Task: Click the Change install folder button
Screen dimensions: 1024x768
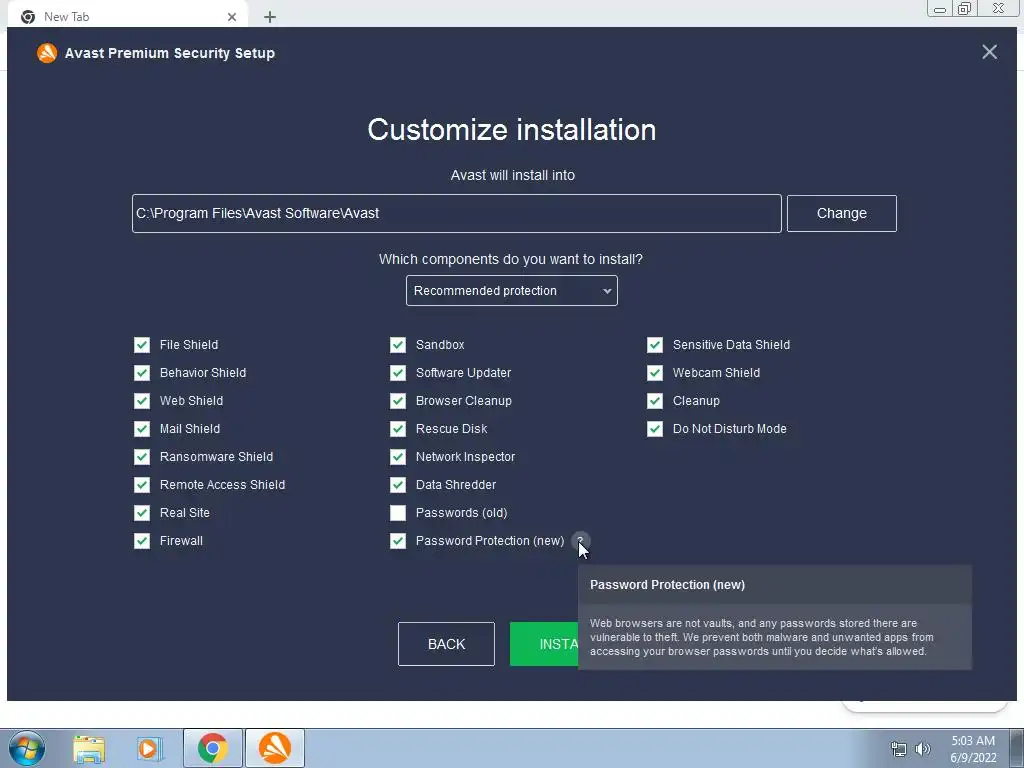Action: (841, 214)
